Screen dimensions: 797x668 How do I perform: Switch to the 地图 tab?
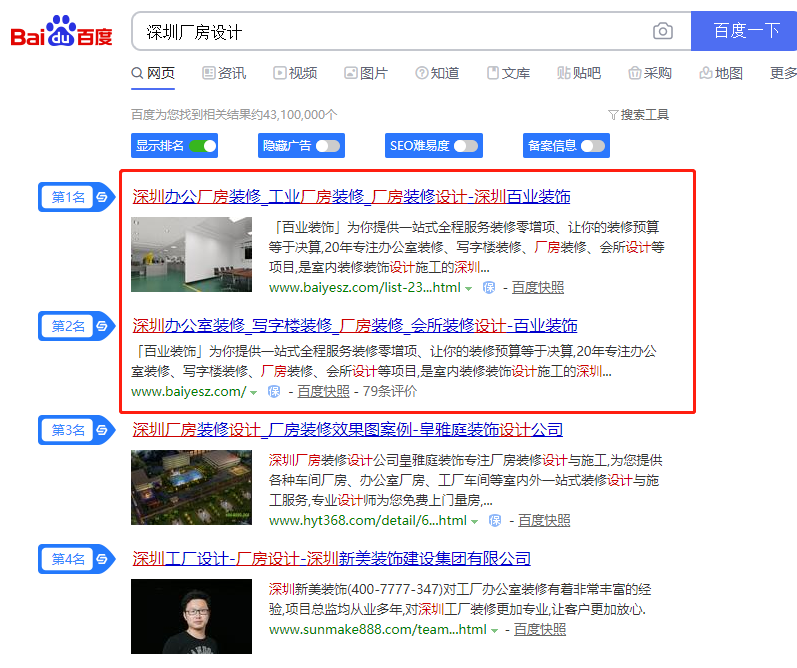tap(721, 74)
